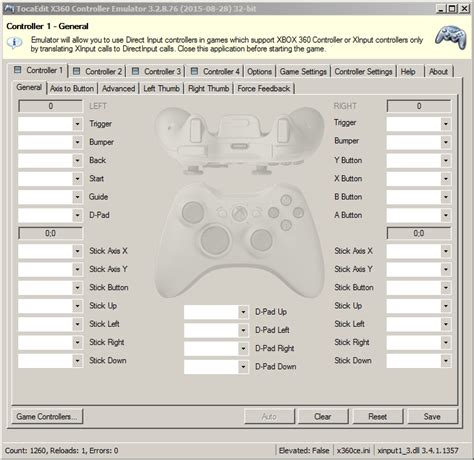Viewport: 474px width, 460px height.
Task: Expand the D-Pad Right dropdown
Action: pyautogui.click(x=243, y=349)
